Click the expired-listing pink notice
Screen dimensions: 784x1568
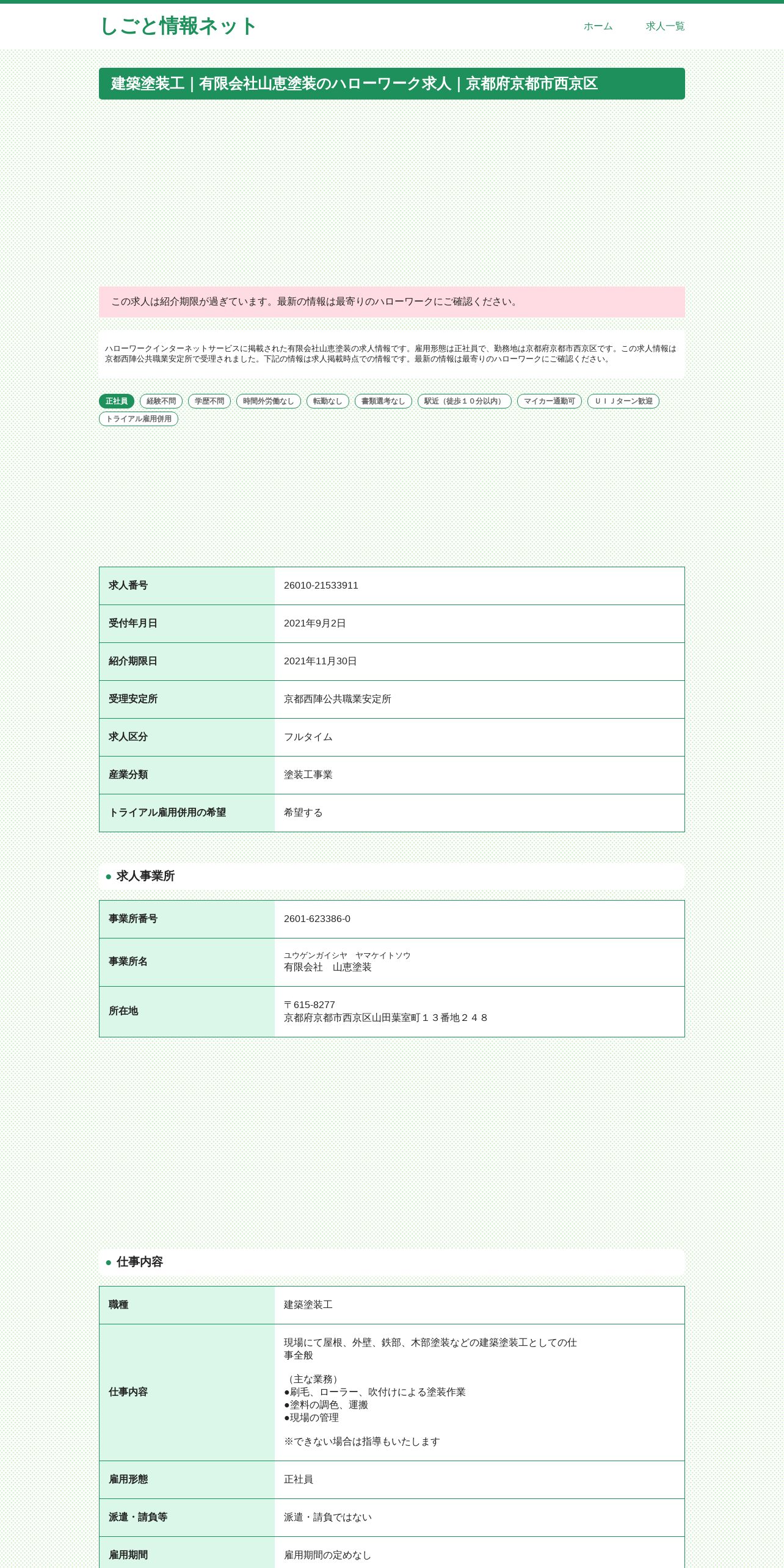tap(392, 302)
